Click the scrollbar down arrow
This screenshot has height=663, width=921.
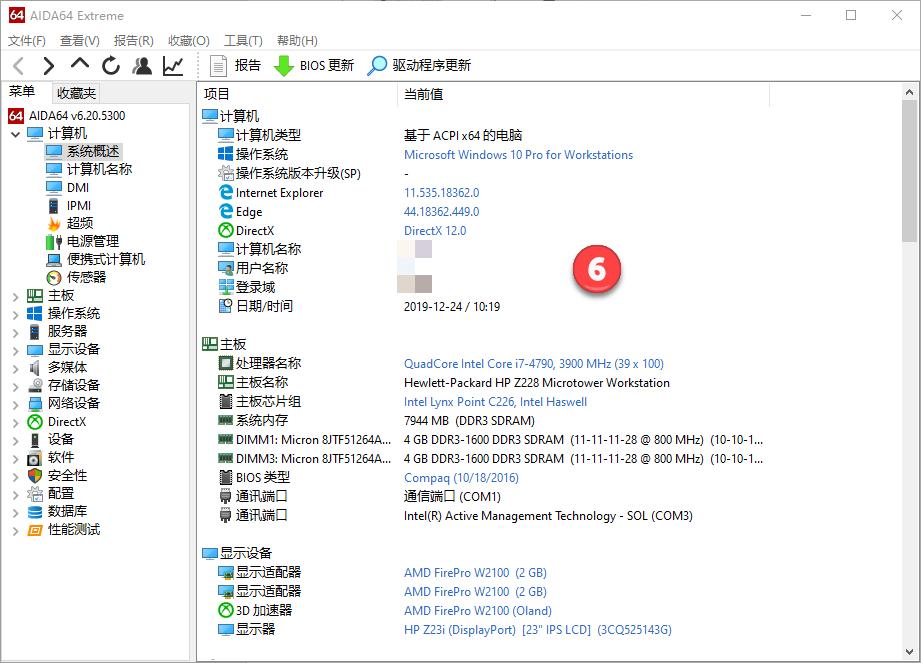909,652
